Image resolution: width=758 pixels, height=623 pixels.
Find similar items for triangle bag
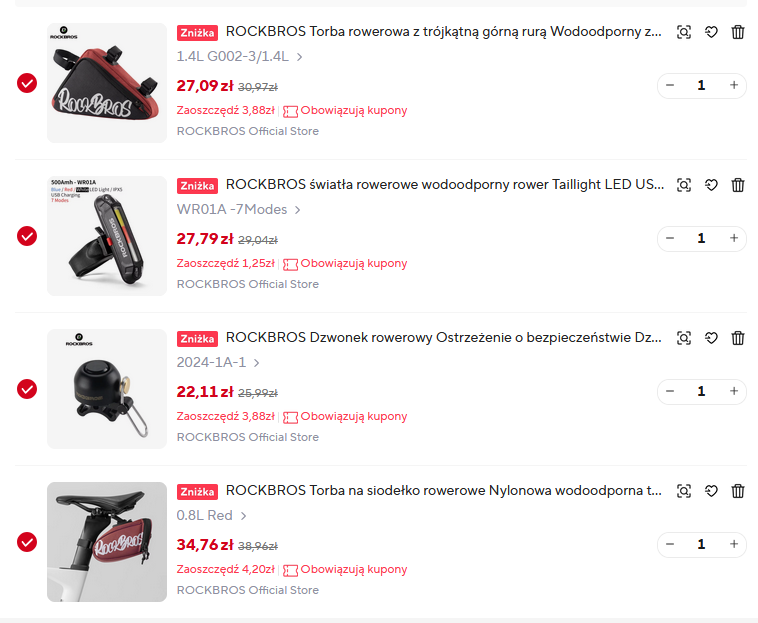[x=684, y=32]
